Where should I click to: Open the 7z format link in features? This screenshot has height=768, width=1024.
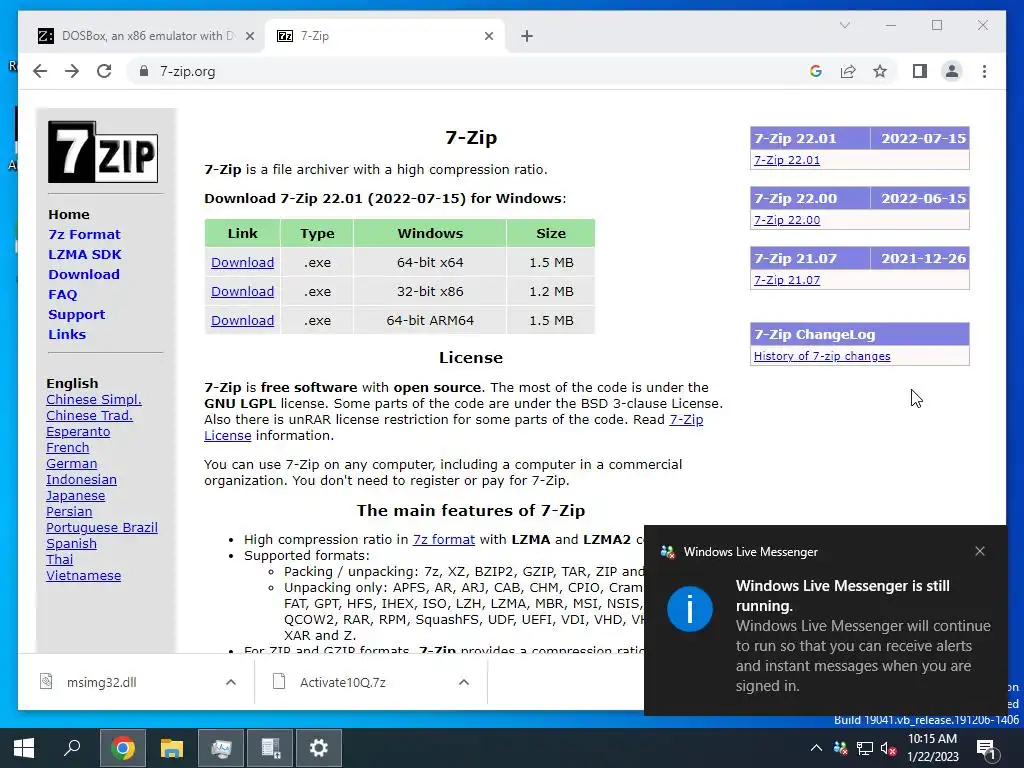[443, 539]
